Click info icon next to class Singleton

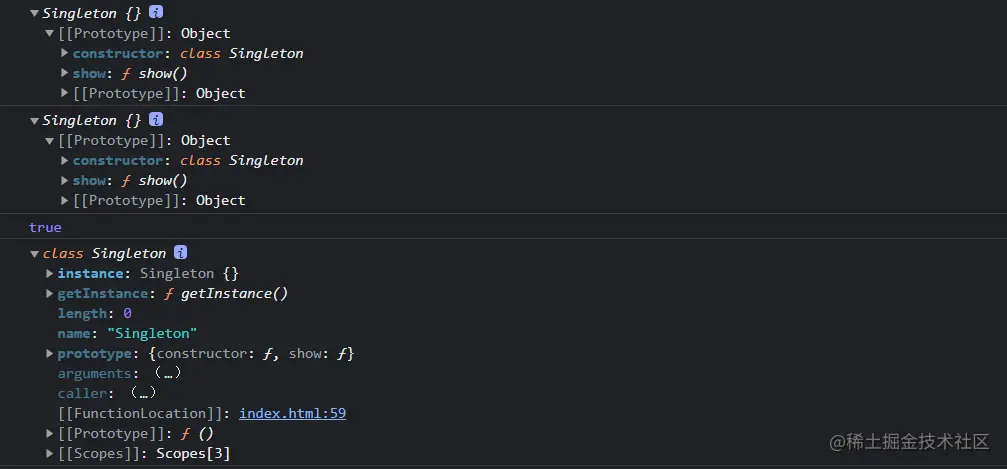tap(180, 253)
